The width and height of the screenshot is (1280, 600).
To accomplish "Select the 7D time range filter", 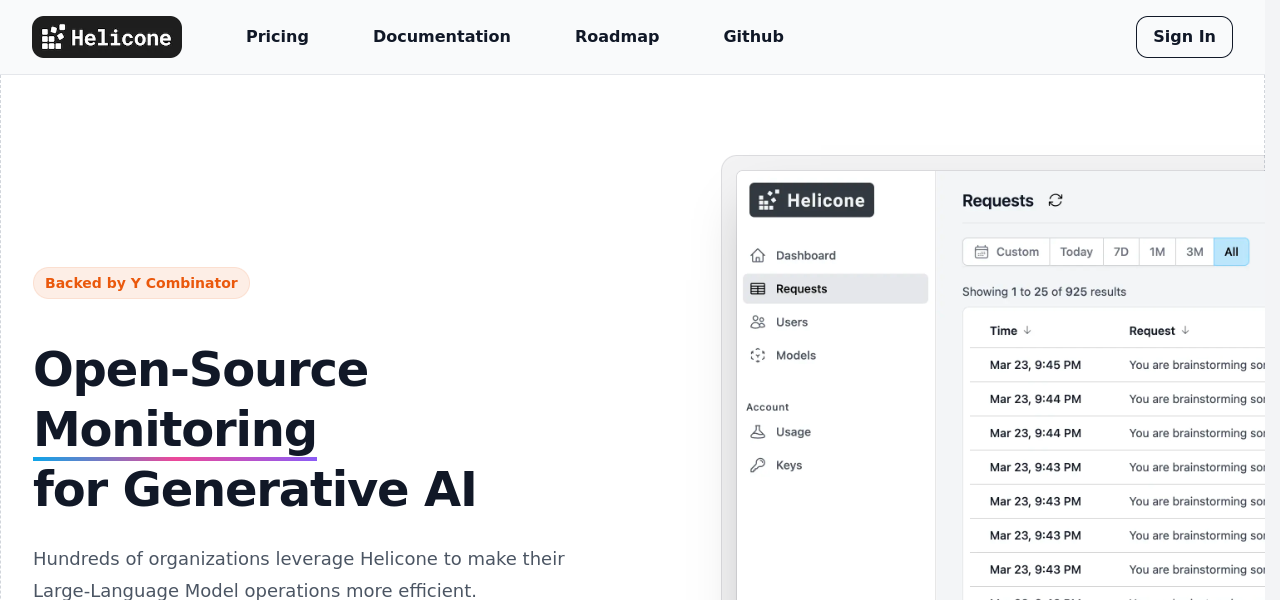I will coord(1121,252).
